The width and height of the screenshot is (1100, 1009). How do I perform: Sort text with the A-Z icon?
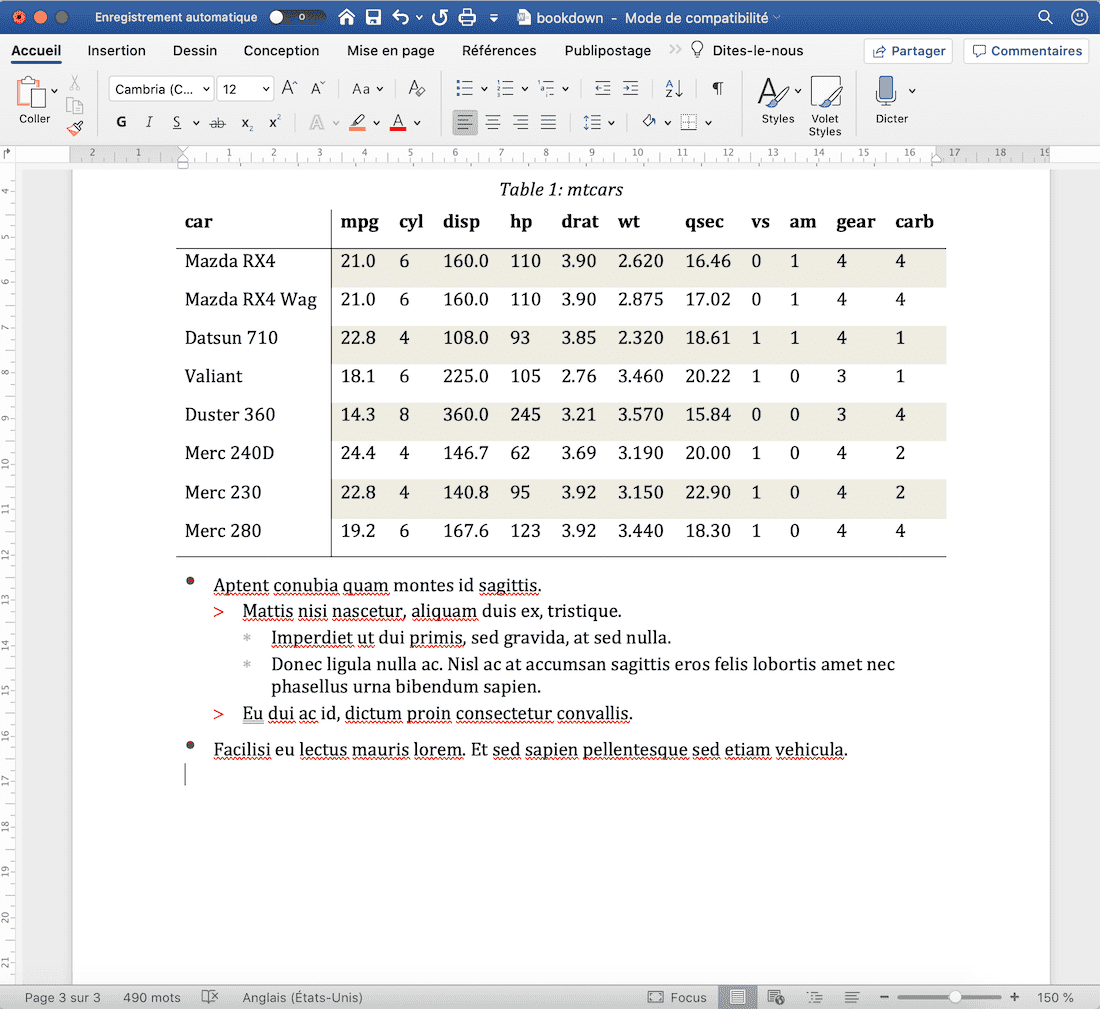tap(673, 88)
